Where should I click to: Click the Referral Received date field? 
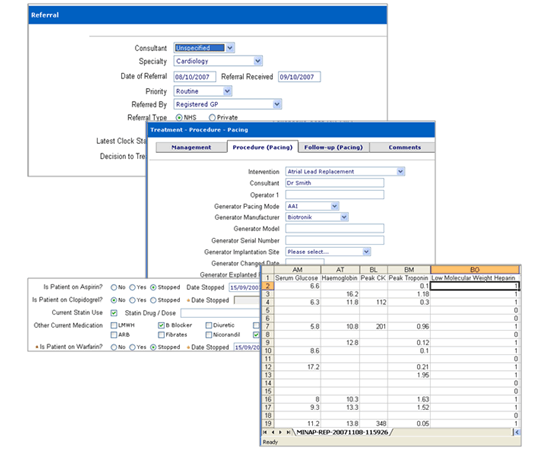click(299, 77)
